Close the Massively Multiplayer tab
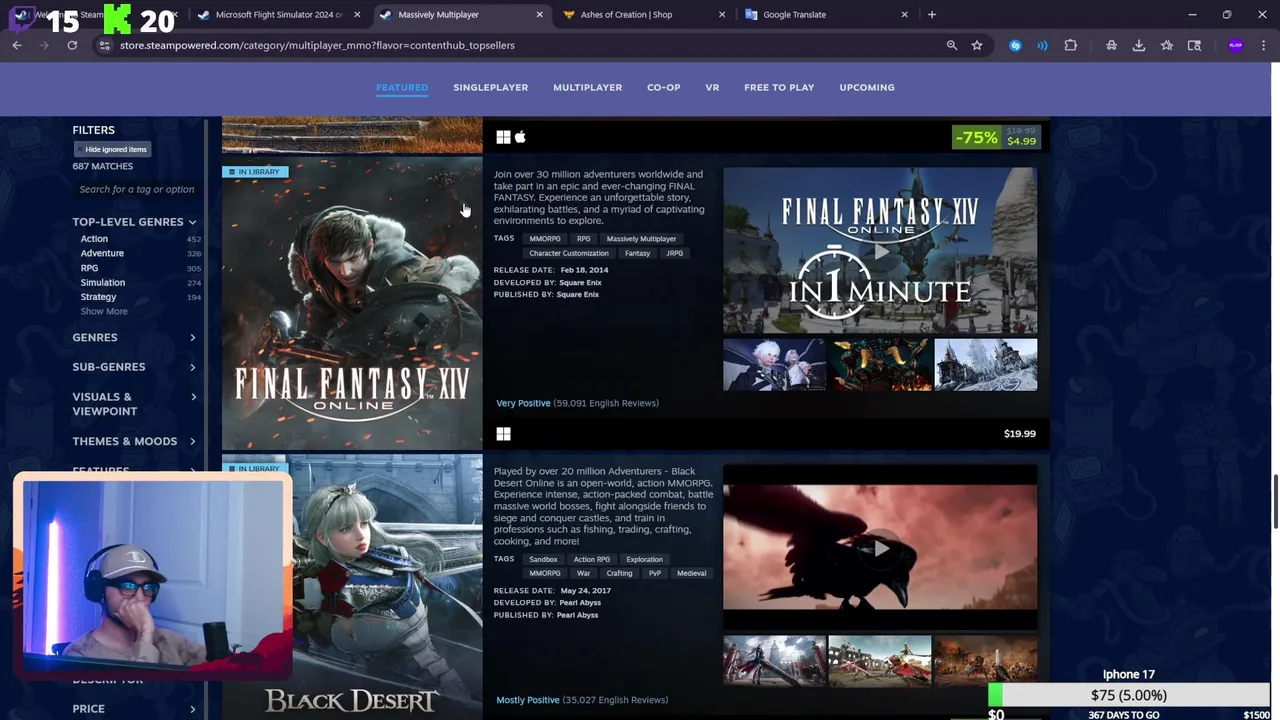The height and width of the screenshot is (720, 1280). coord(540,15)
